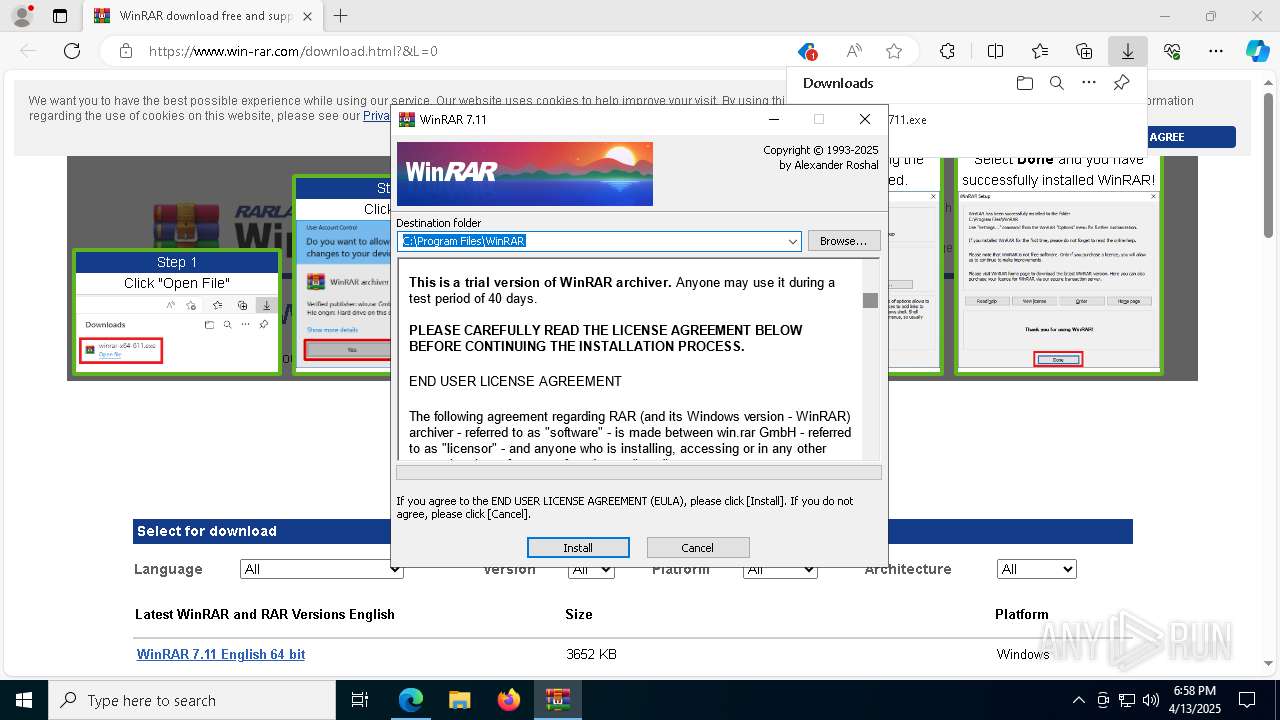Viewport: 1280px width, 720px height.
Task: View site information lock icon
Action: point(125,51)
